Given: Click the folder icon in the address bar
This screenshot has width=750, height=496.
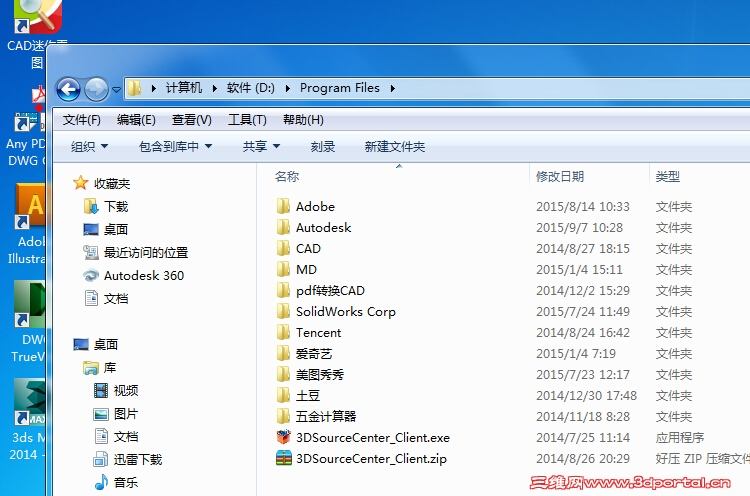Looking at the screenshot, I should pos(135,88).
